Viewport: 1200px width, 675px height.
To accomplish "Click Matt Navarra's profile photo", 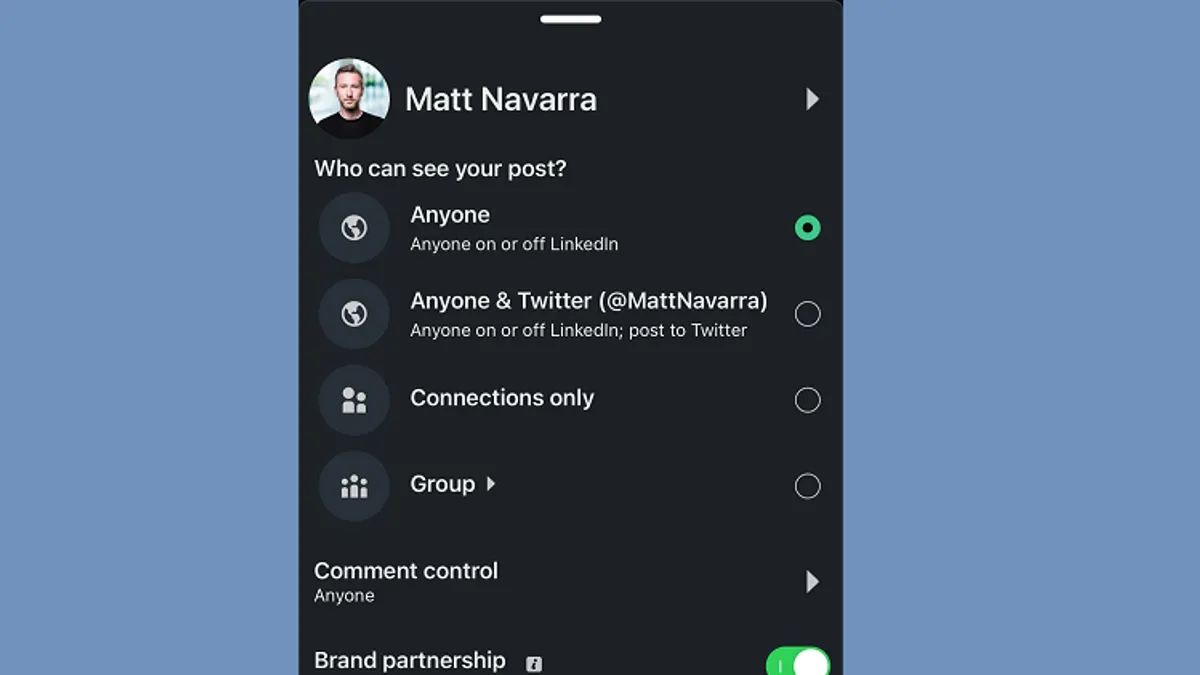I will 349,98.
